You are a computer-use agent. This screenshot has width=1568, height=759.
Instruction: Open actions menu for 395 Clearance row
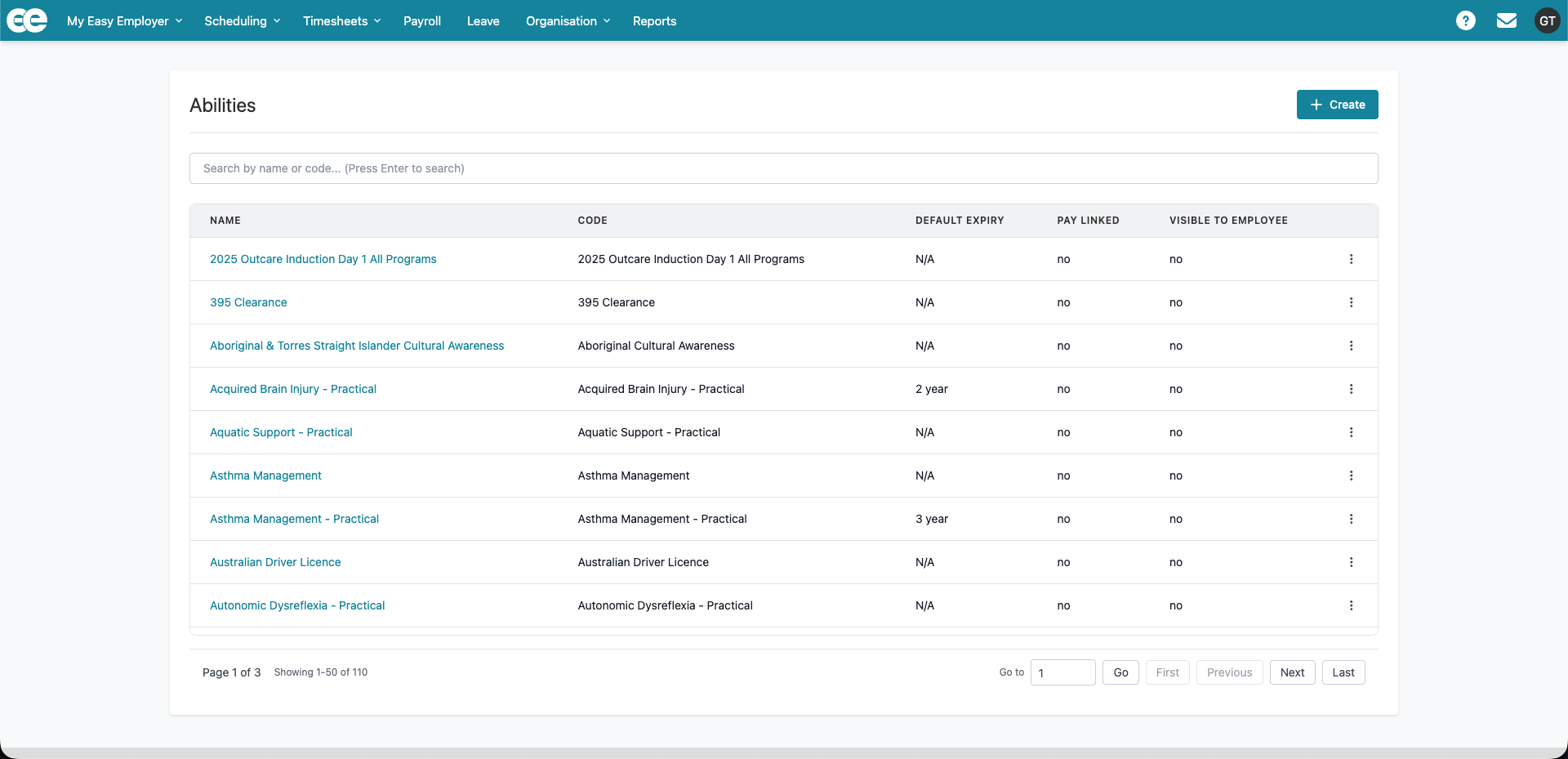coord(1351,302)
